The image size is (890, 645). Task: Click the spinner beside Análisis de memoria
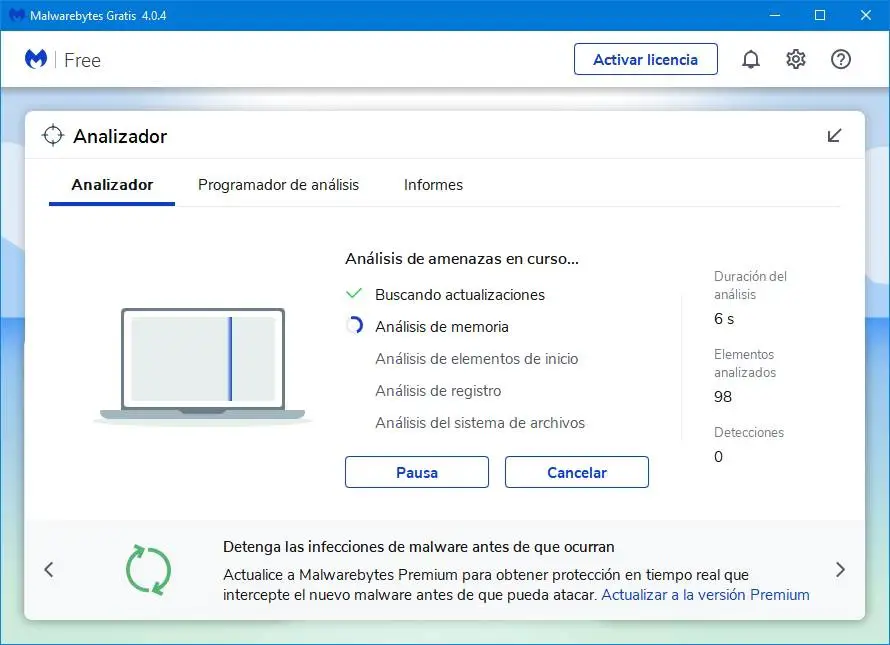tap(354, 325)
